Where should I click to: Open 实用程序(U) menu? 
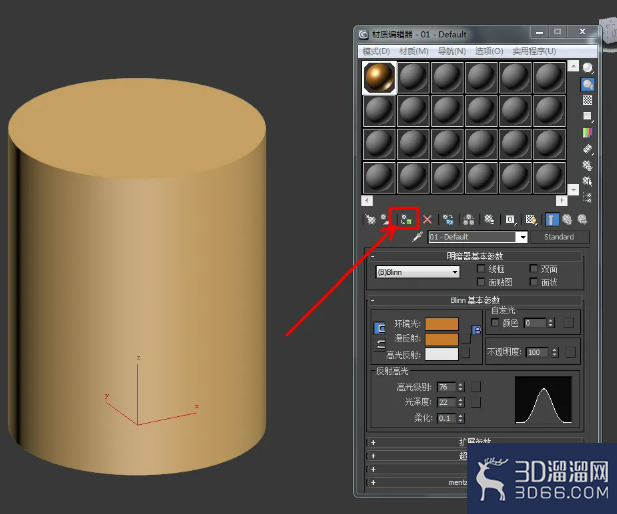point(534,51)
